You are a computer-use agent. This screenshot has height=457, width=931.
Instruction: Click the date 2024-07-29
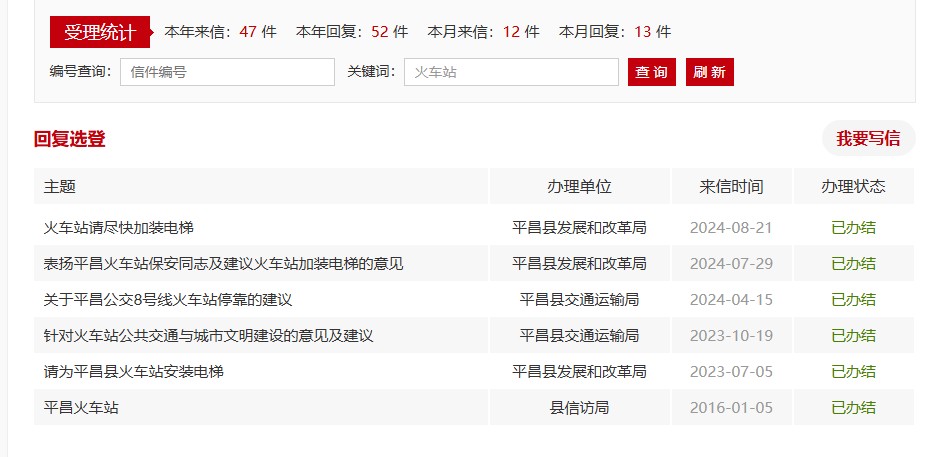click(732, 264)
